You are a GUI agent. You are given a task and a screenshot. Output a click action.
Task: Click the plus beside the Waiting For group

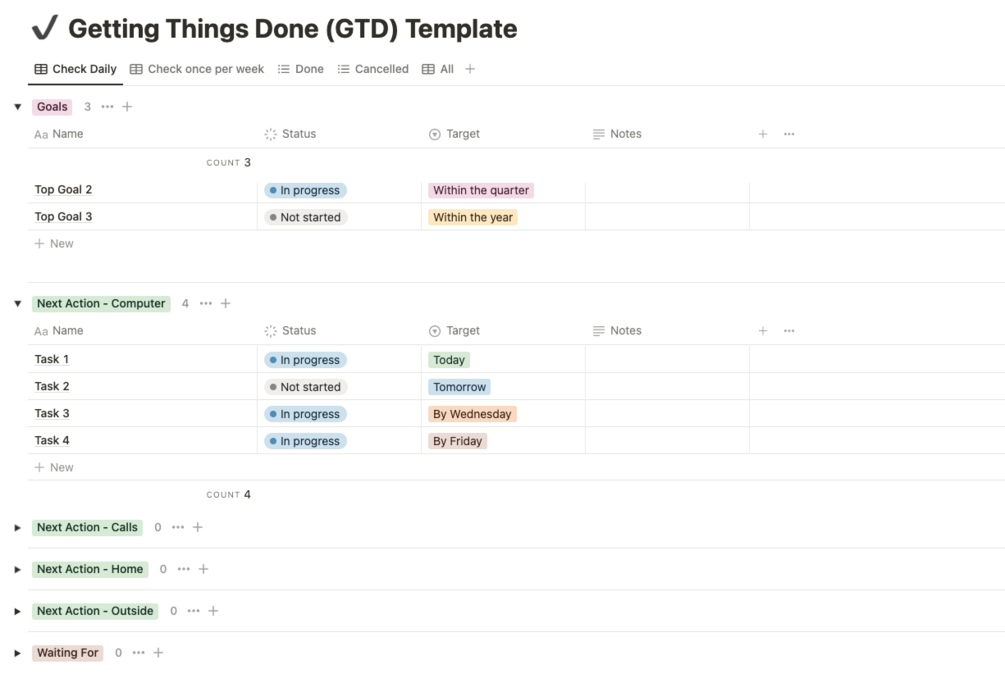pyautogui.click(x=158, y=652)
